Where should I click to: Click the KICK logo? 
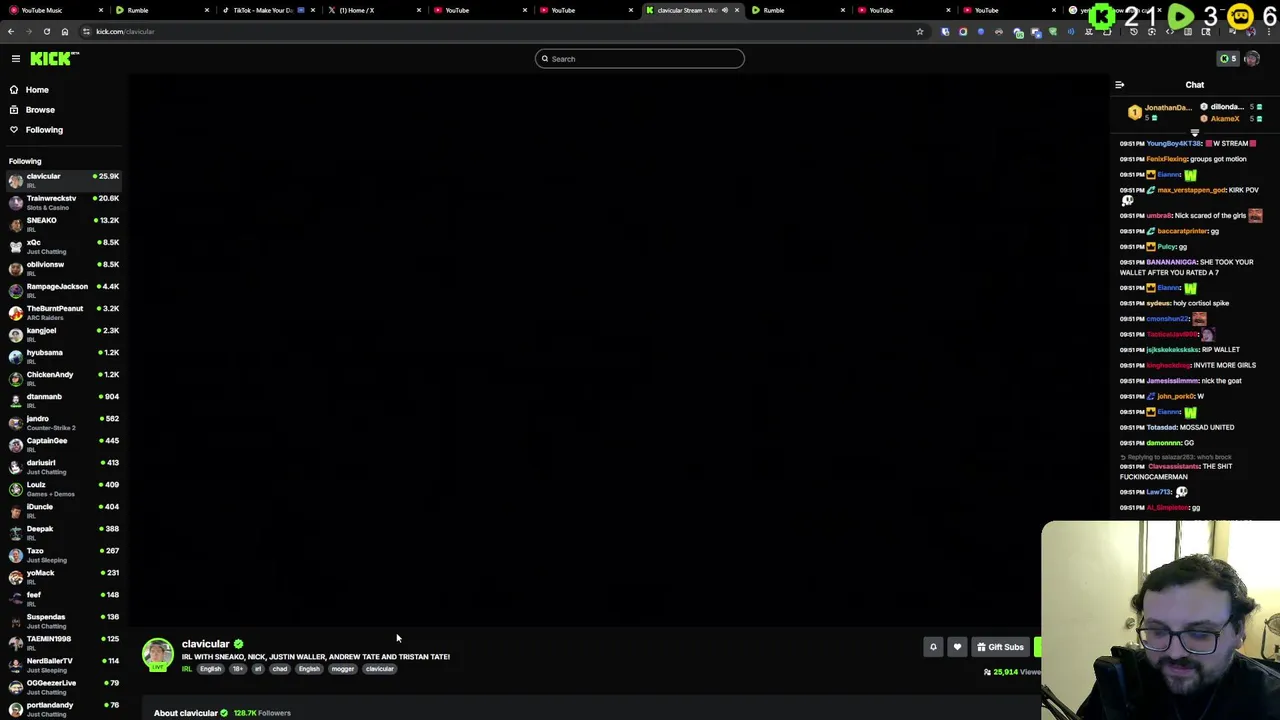point(52,59)
